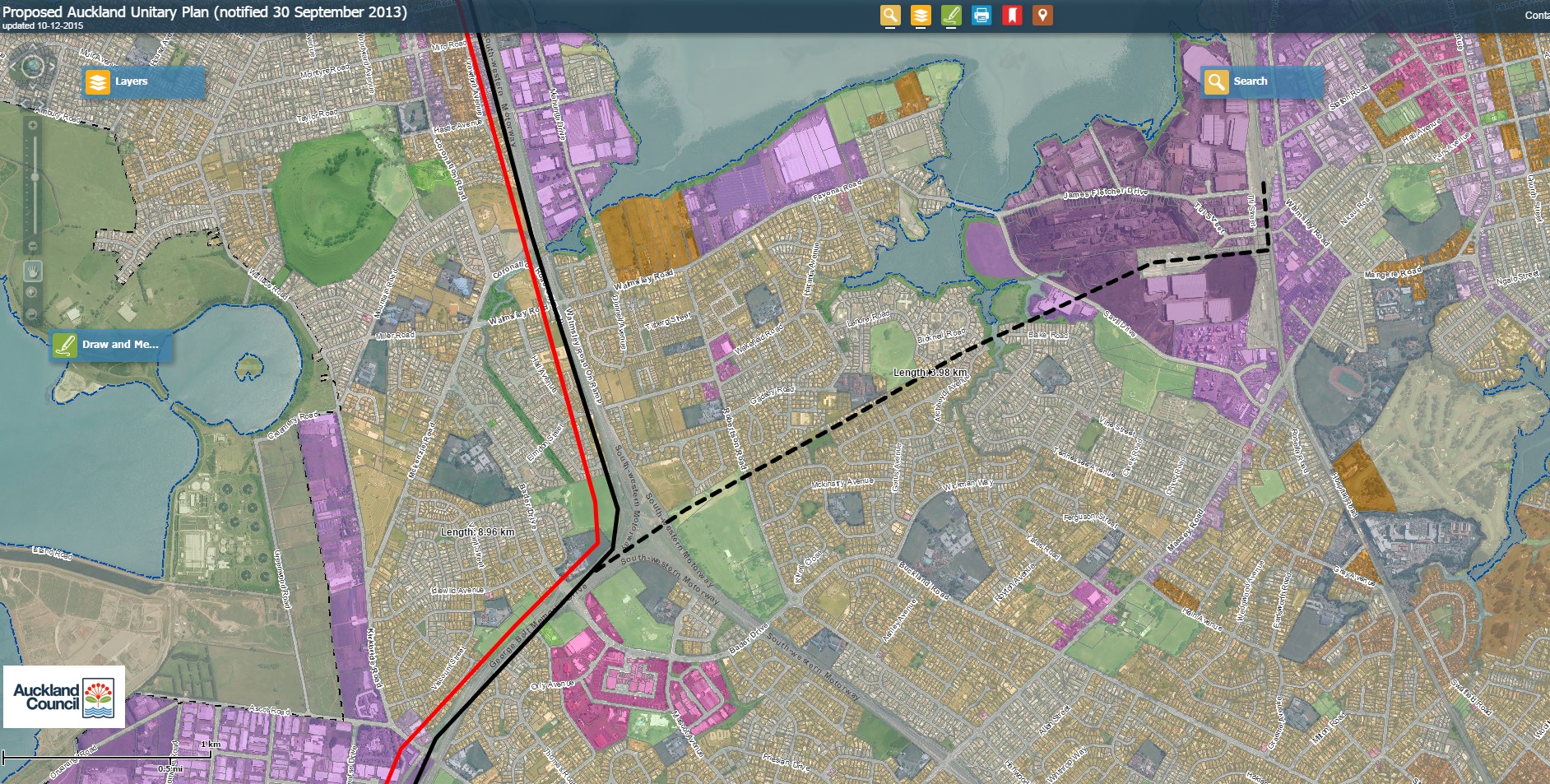The width and height of the screenshot is (1550, 784).
Task: Click the Auckland Council logo
Action: [64, 697]
